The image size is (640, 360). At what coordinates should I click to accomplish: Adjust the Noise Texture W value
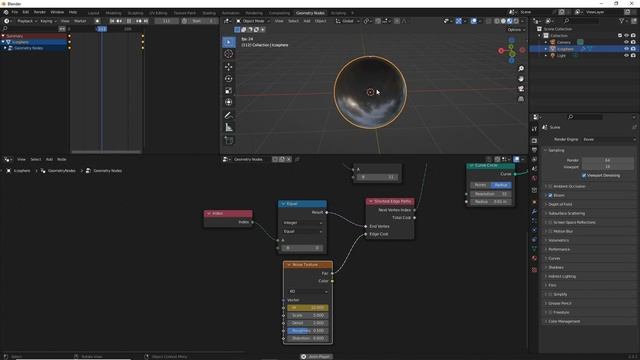(308, 307)
